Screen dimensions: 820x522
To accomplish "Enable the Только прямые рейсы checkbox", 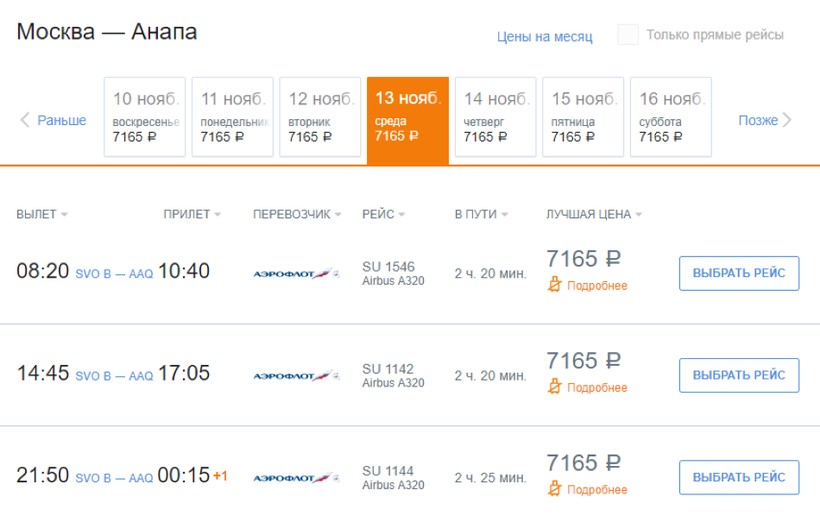I will click(x=628, y=35).
